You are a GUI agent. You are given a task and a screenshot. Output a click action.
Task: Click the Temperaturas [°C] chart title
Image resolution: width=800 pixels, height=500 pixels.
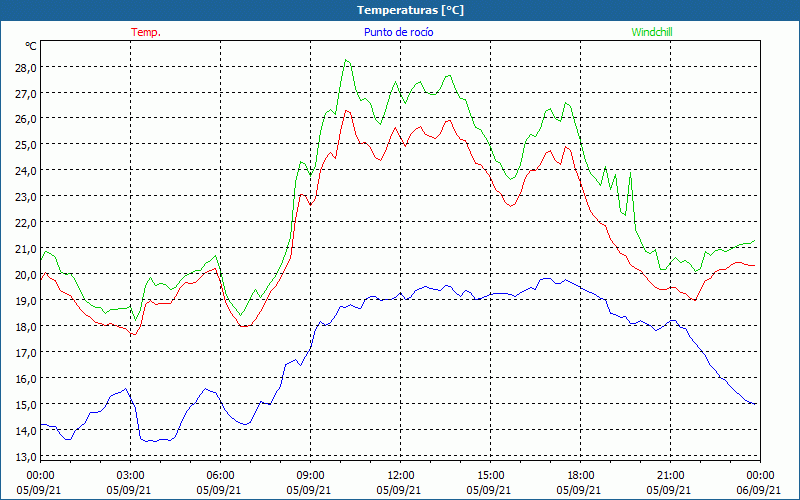click(410, 10)
